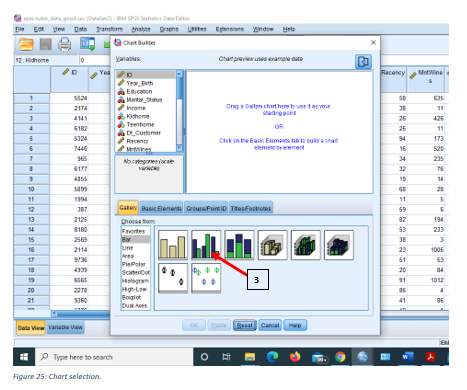Click the variables list down scroll arrow
The image size is (467, 390).
point(179,148)
